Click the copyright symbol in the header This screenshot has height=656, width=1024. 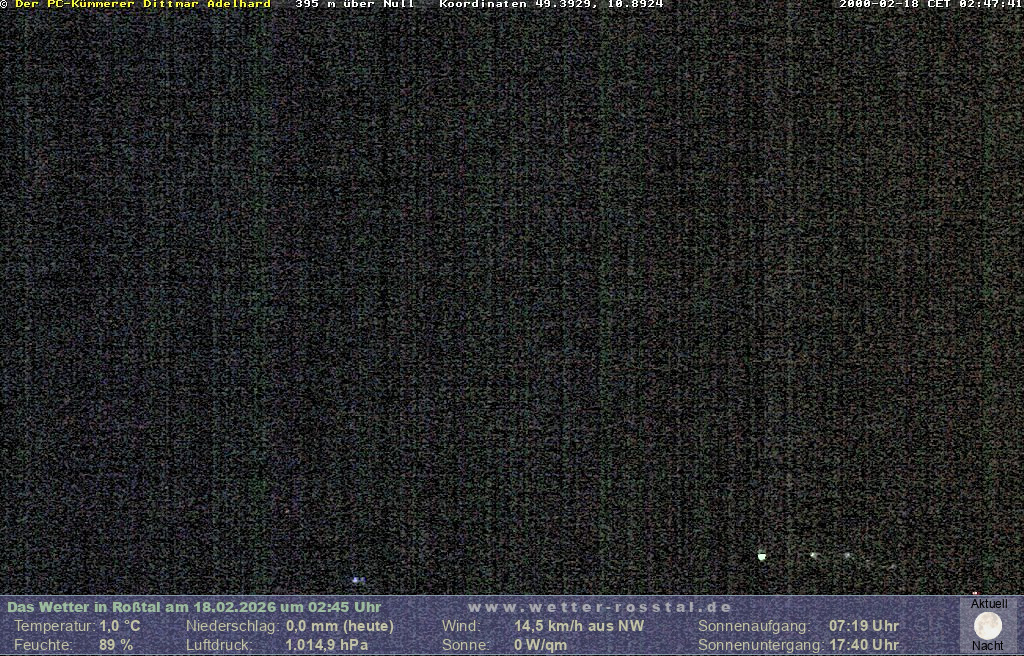[4, 5]
